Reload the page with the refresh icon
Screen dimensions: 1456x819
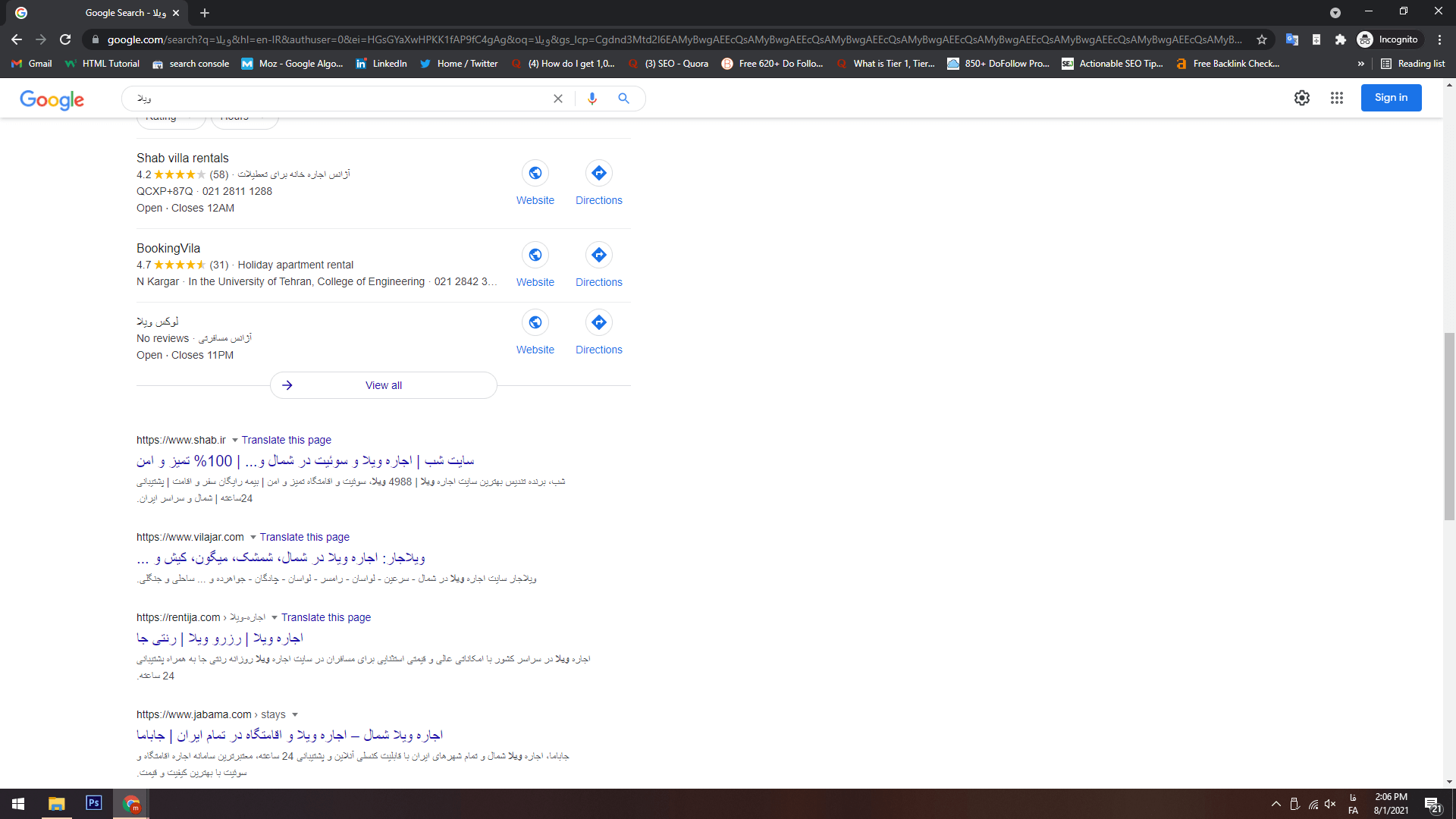coord(65,39)
